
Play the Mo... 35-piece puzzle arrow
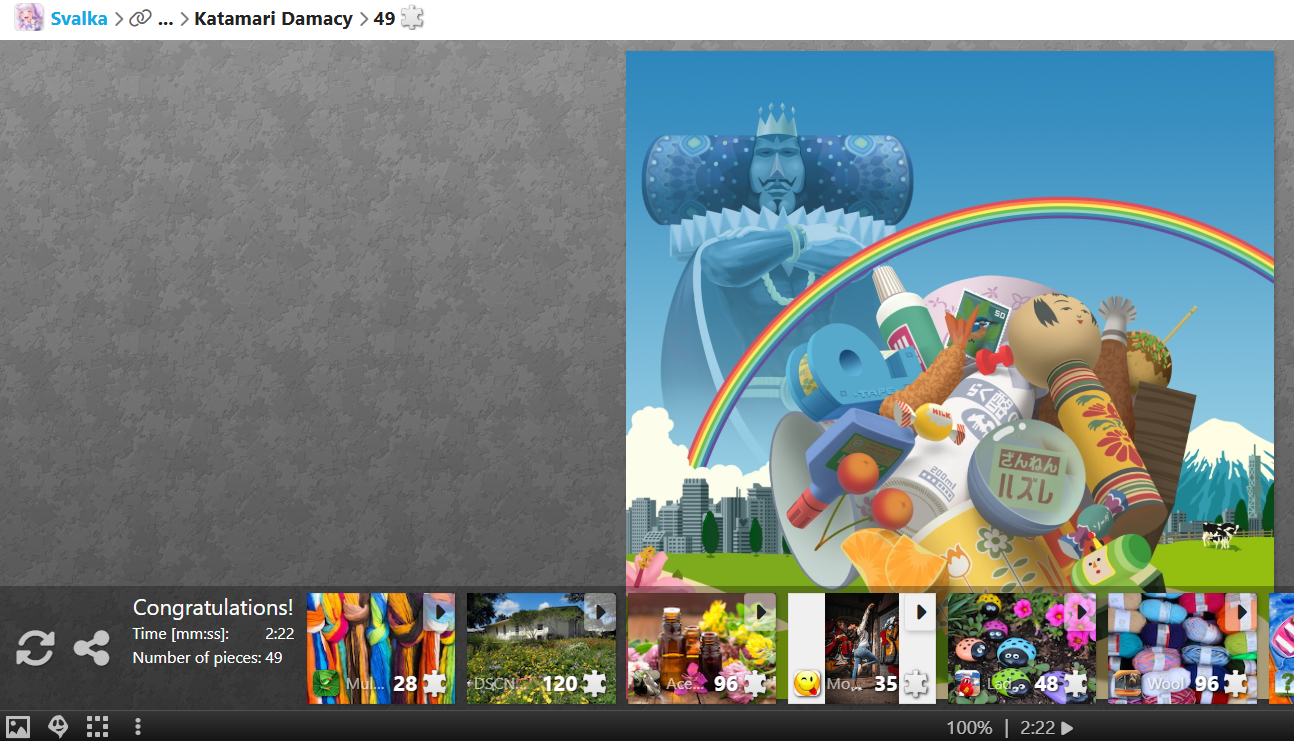(x=920, y=611)
